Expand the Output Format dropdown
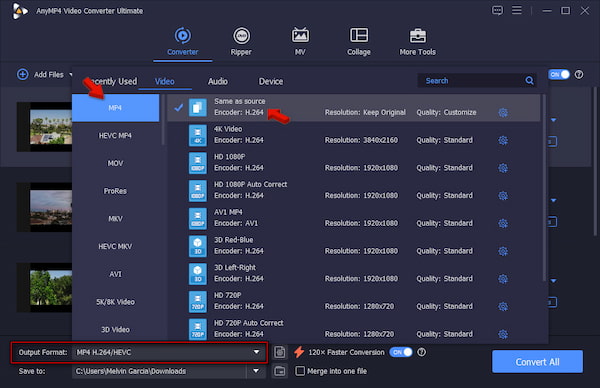This screenshot has height=388, width=600. 256,352
